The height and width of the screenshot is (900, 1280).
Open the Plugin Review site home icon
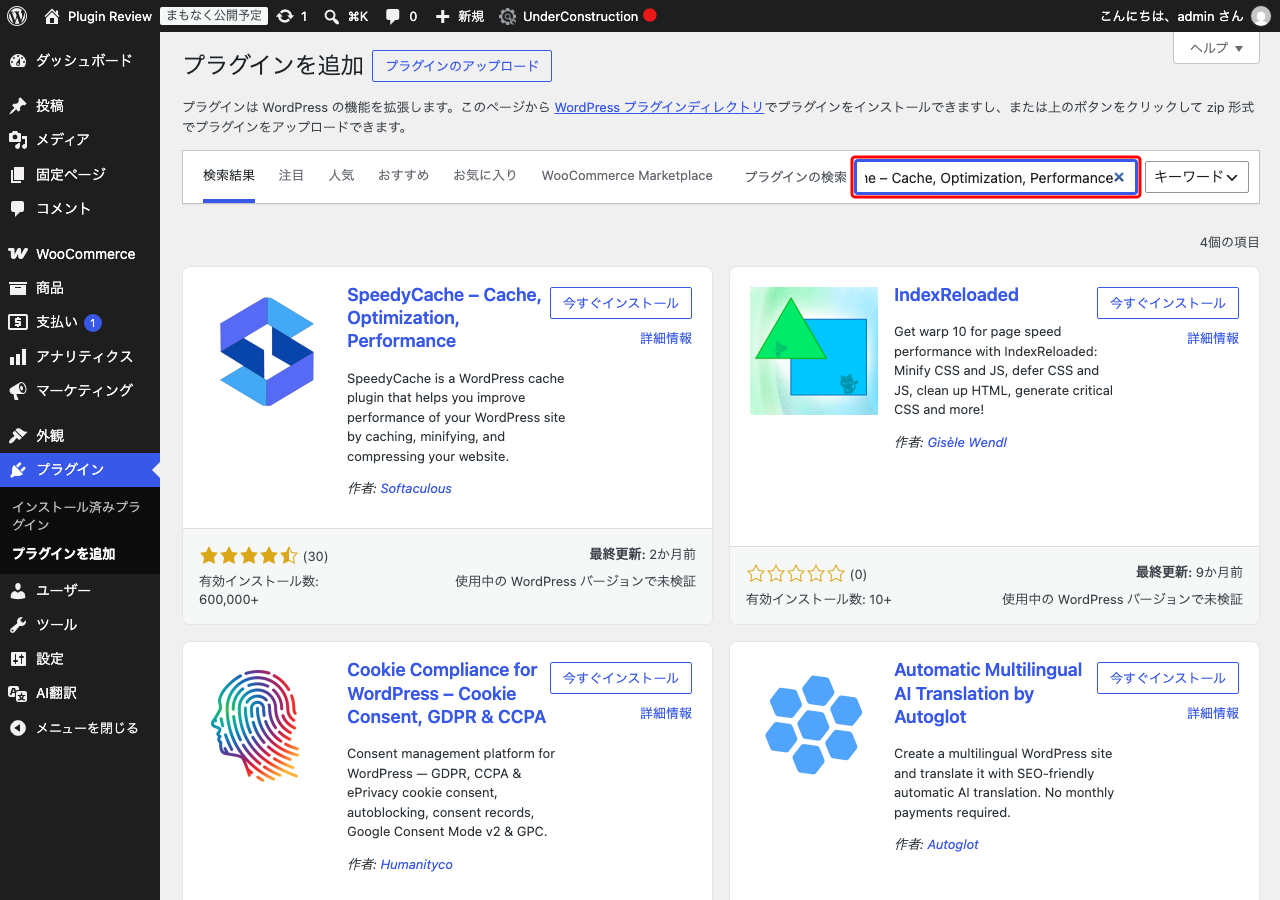pos(52,16)
